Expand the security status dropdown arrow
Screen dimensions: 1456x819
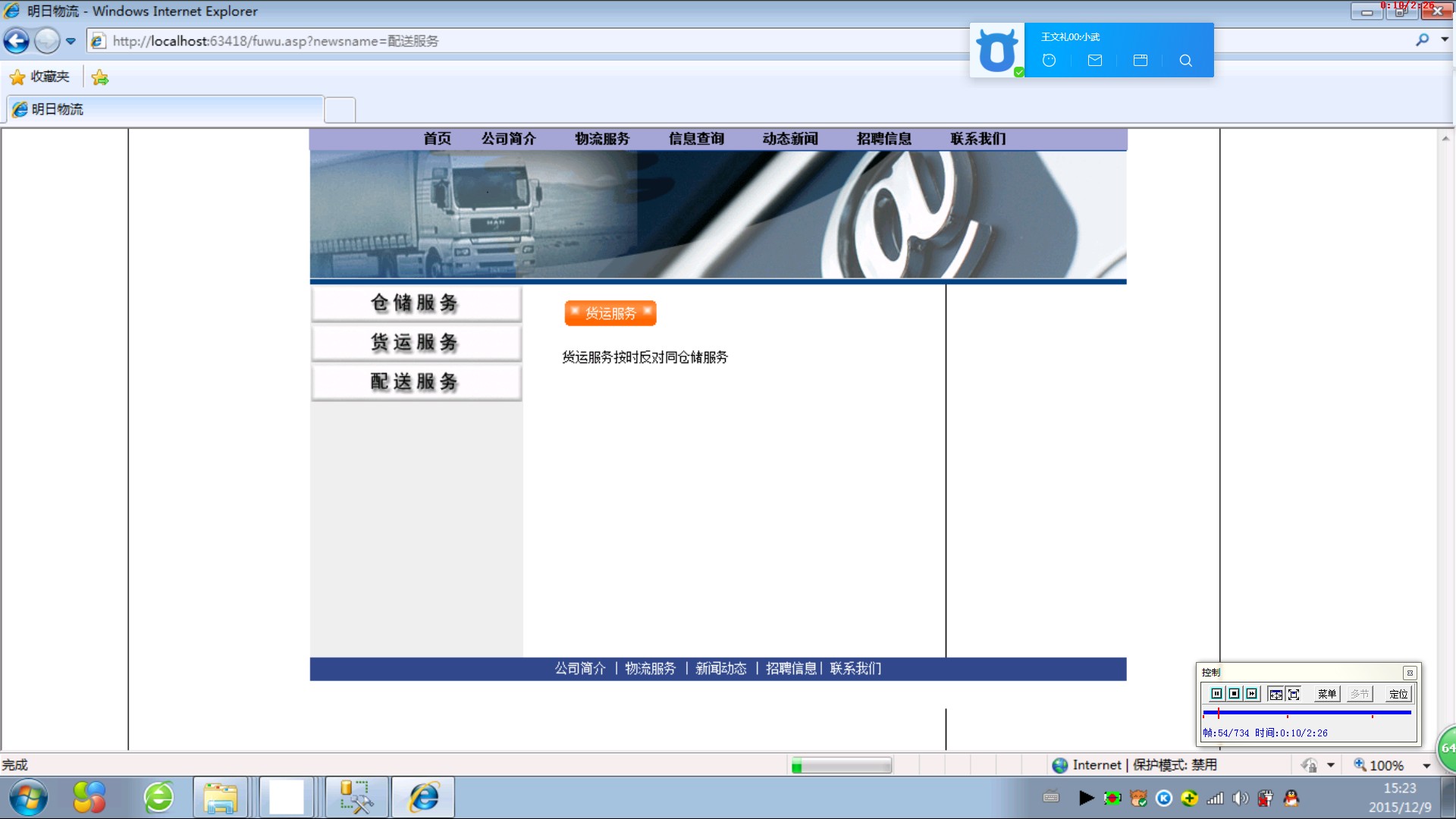click(x=1331, y=766)
